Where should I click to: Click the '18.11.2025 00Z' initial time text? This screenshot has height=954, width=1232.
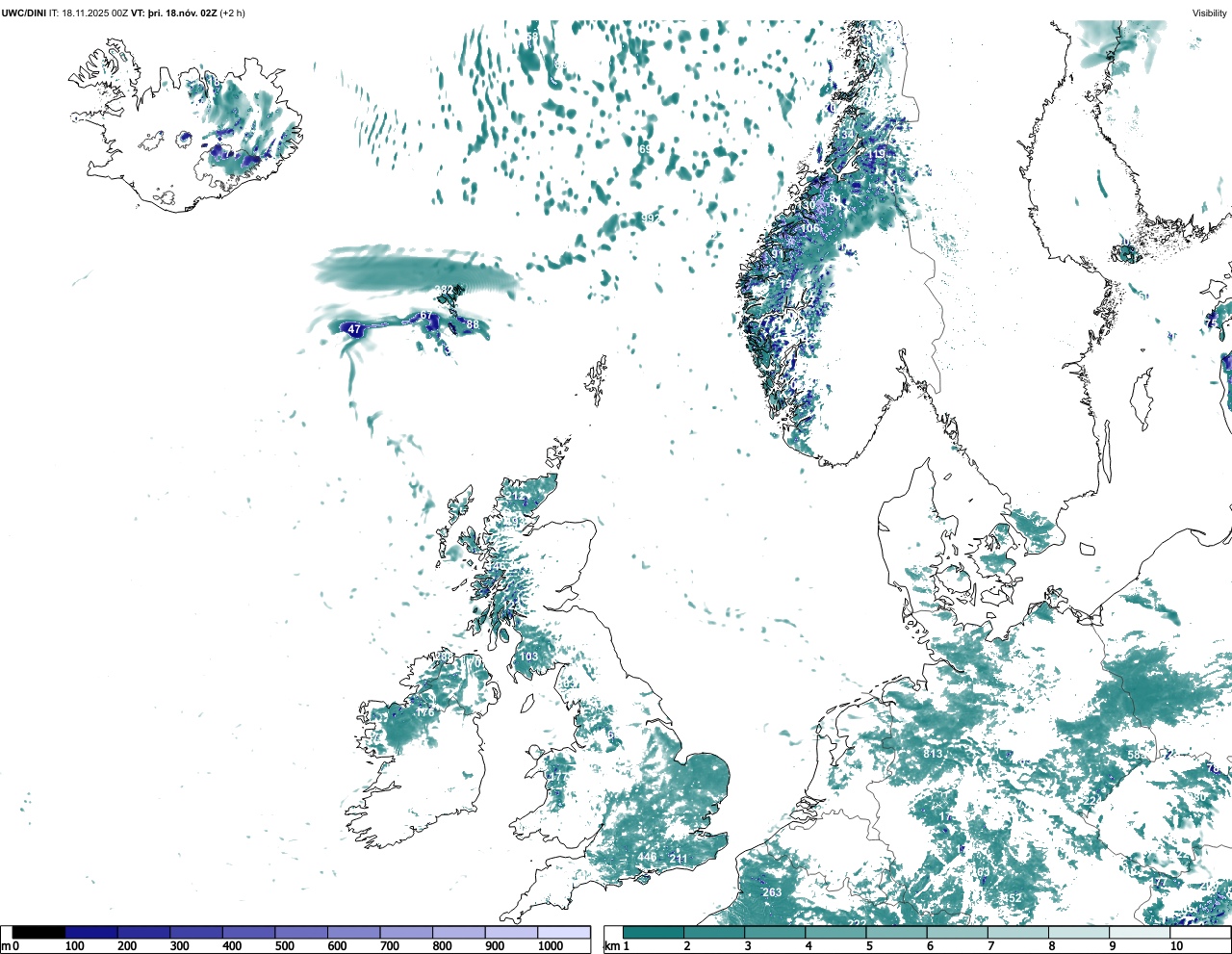click(94, 13)
